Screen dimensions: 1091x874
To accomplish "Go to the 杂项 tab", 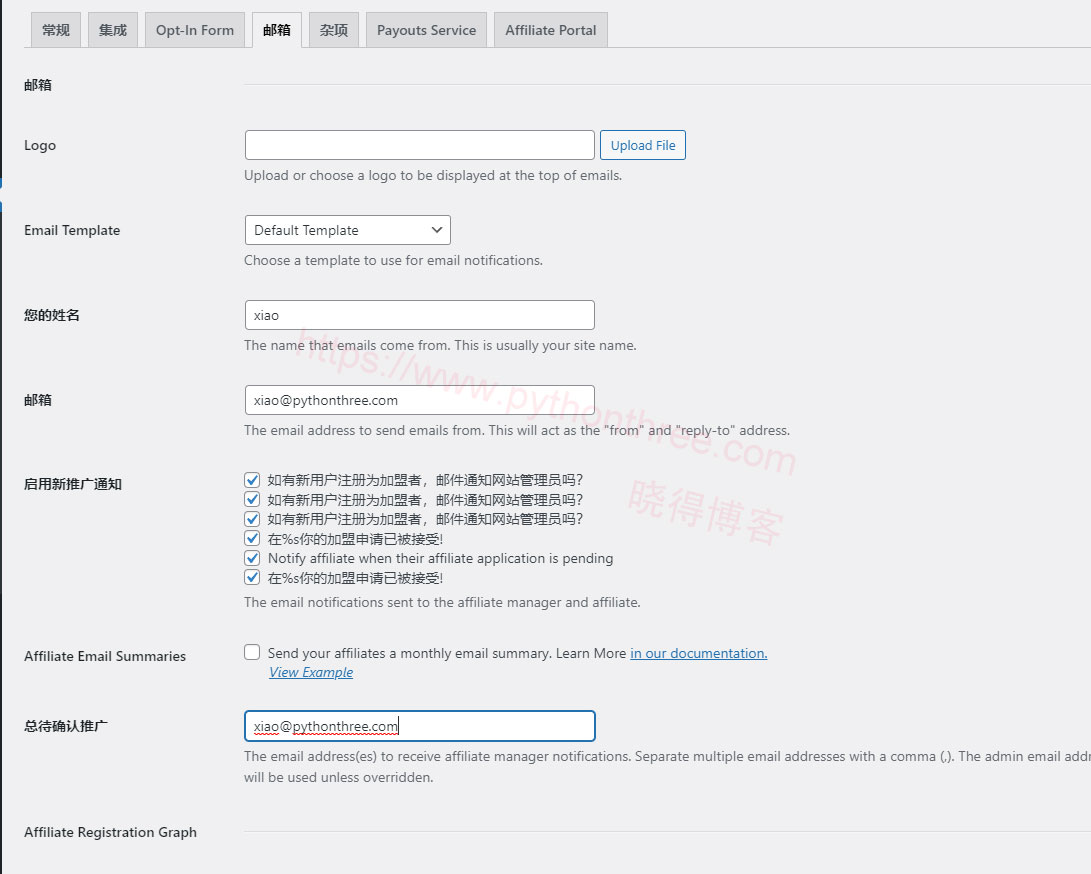I will pos(334,30).
